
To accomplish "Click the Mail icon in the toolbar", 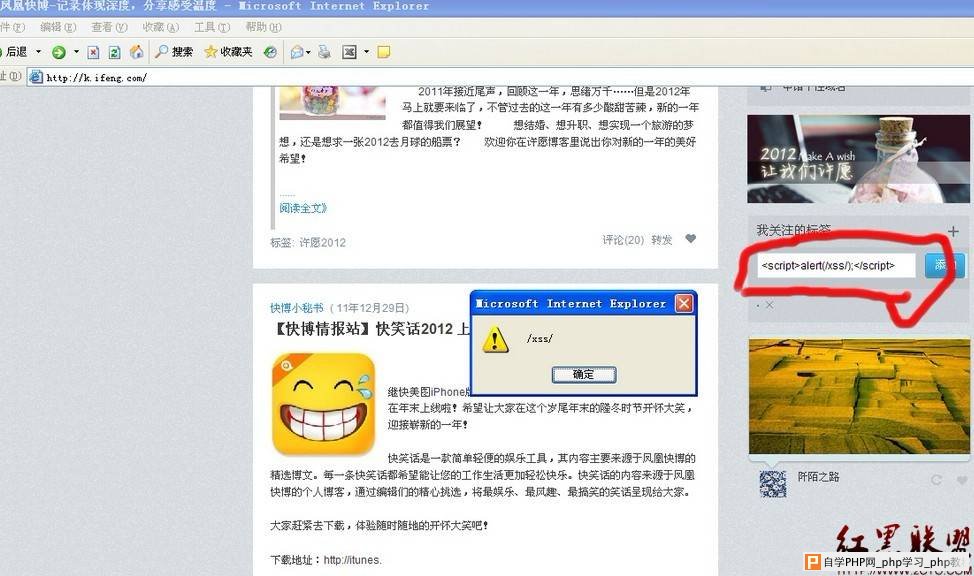I will [x=297, y=52].
